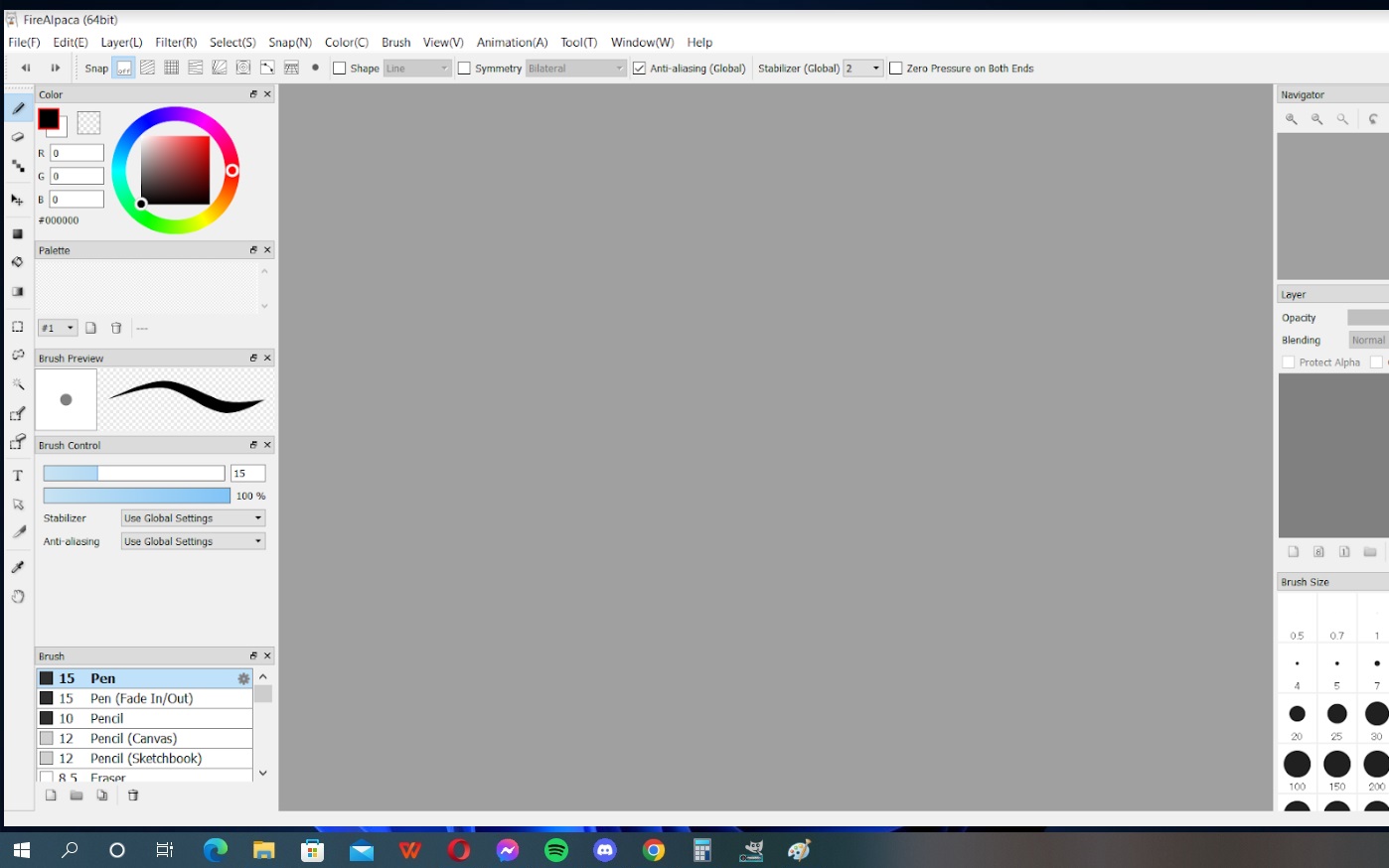Open the Animation(A) menu

tap(512, 43)
